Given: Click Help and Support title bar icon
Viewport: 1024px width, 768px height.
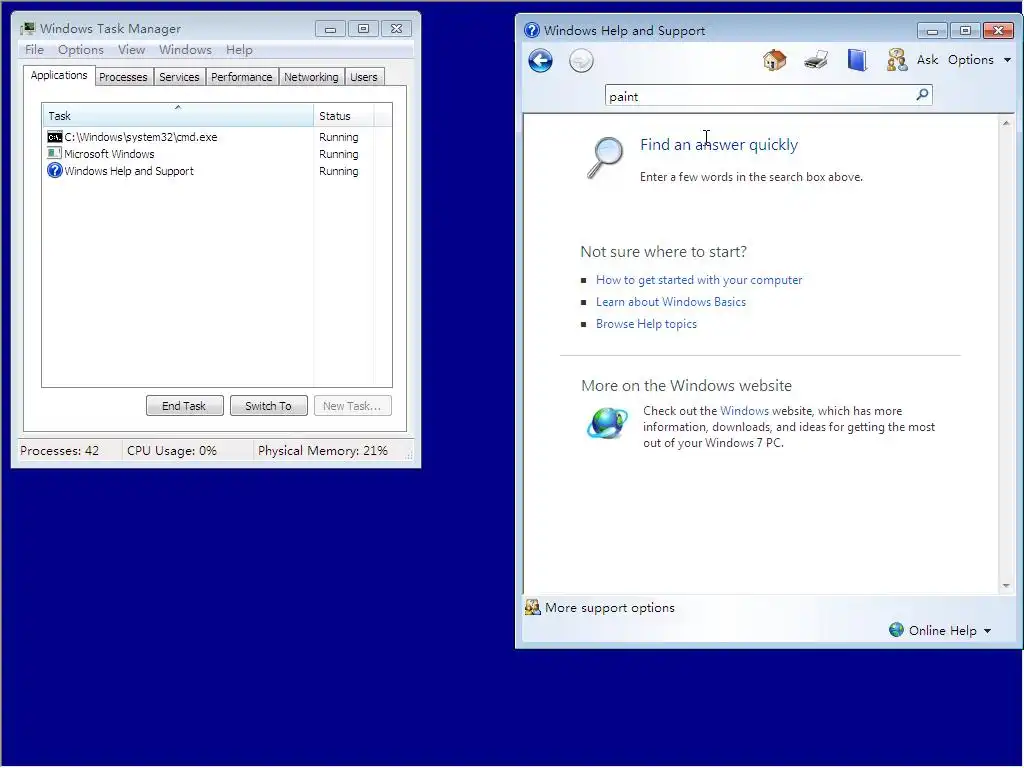Looking at the screenshot, I should click(532, 30).
